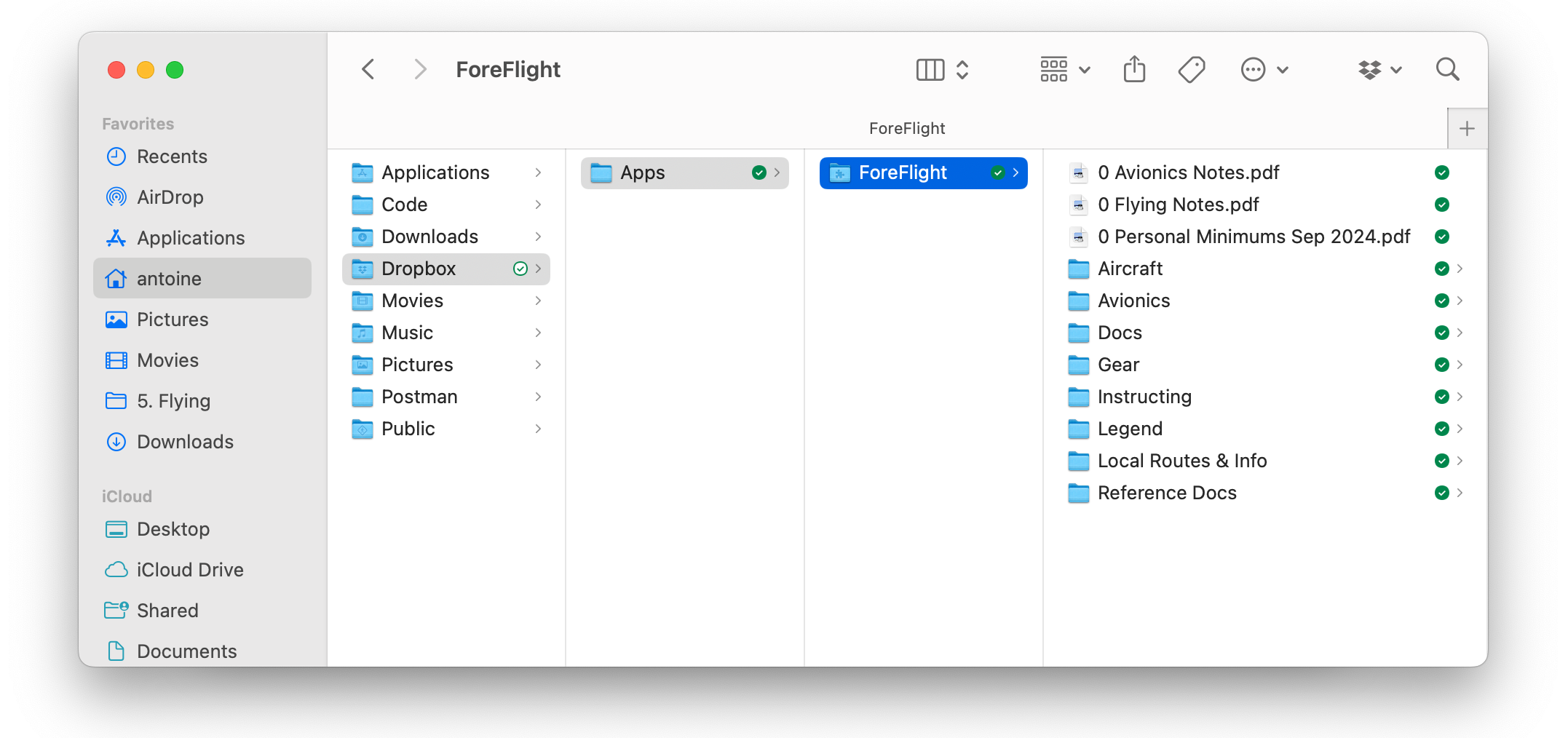Open a new tab with the plus button
1568x738 pixels.
tap(1468, 128)
